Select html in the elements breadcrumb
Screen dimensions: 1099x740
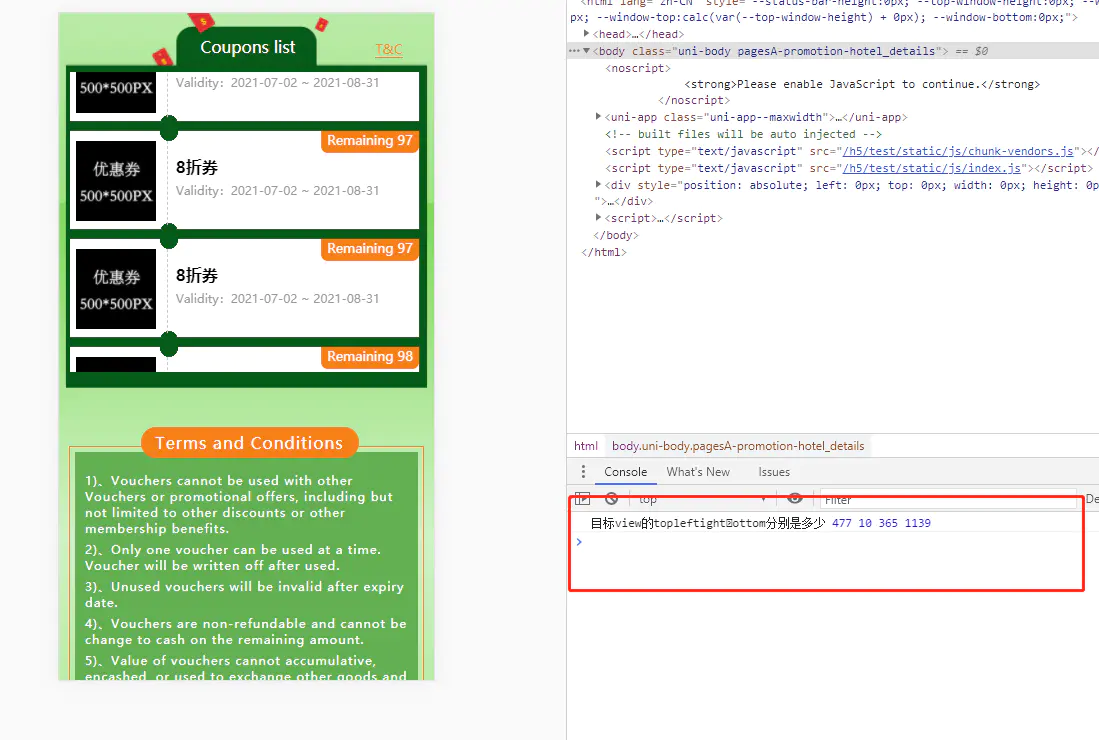pos(586,446)
